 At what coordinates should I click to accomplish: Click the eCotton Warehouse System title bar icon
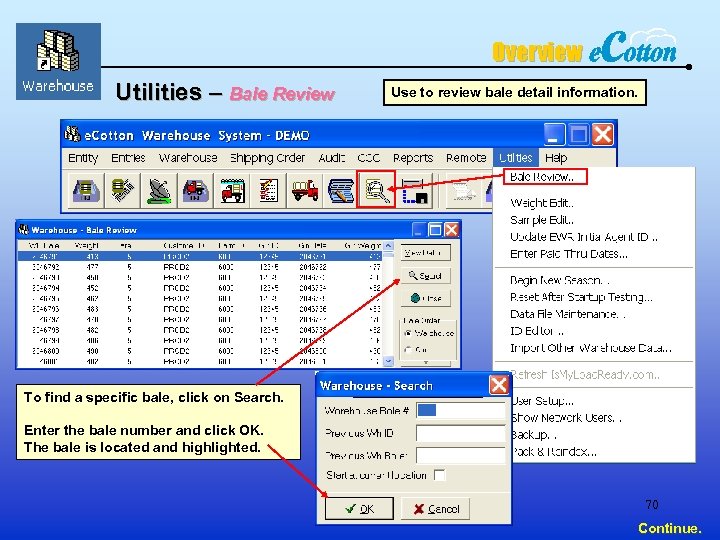[x=72, y=135]
